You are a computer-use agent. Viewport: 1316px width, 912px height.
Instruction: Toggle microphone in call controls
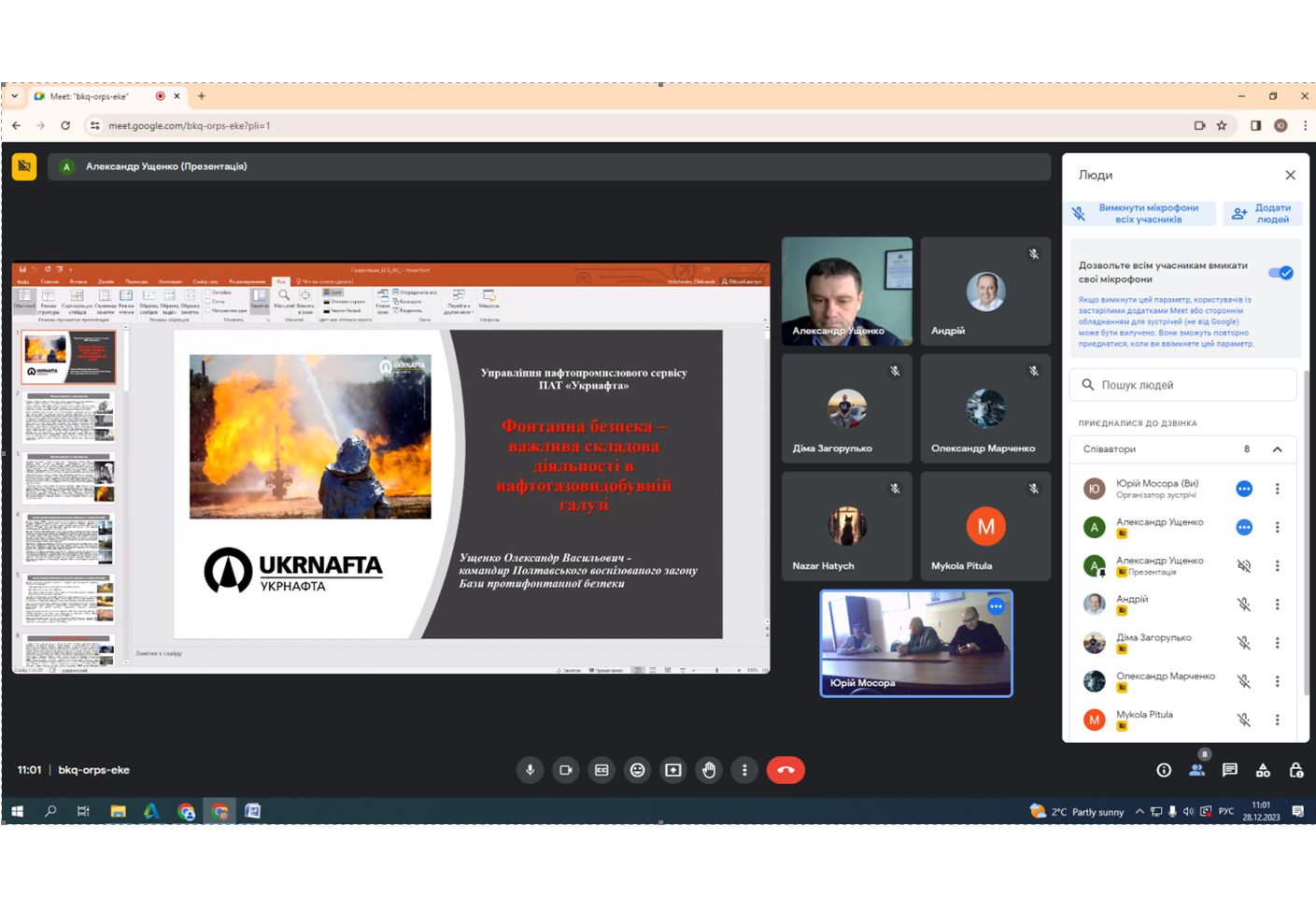coord(530,770)
